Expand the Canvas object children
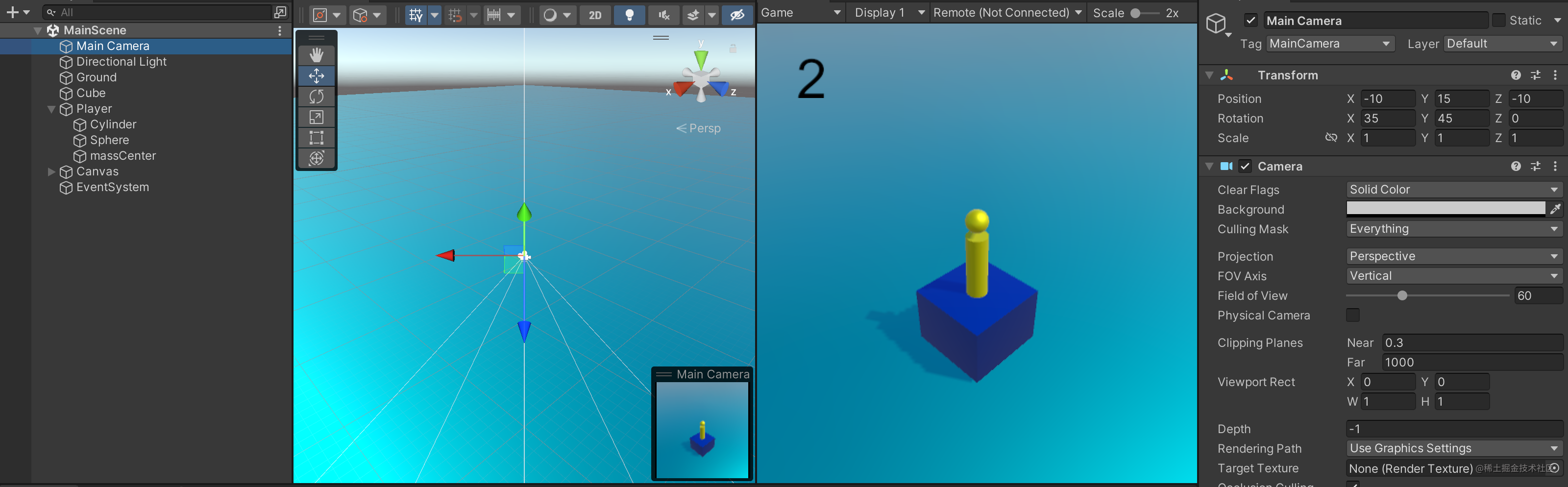The height and width of the screenshot is (487, 1568). tap(52, 171)
